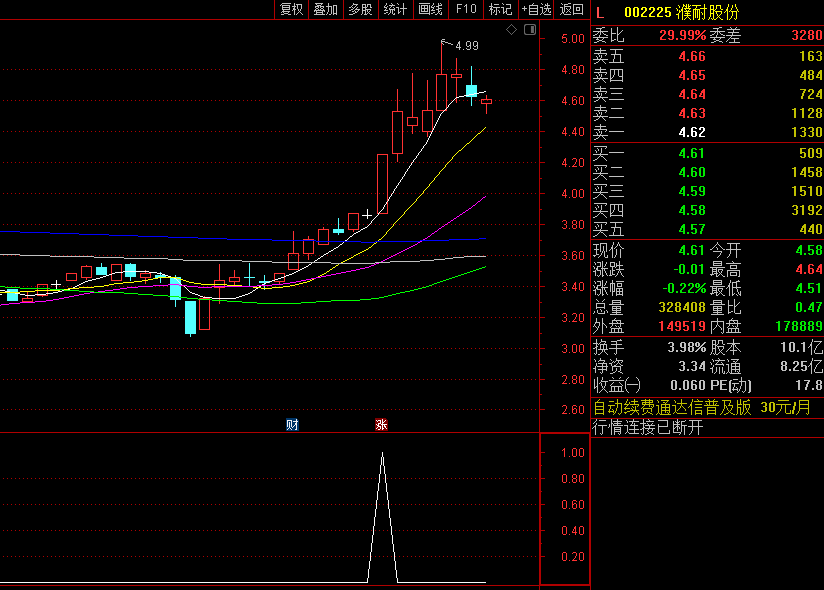Screen dimensions: 824x590
Task: Select the 多股 multi-stock view
Action: pyautogui.click(x=360, y=9)
